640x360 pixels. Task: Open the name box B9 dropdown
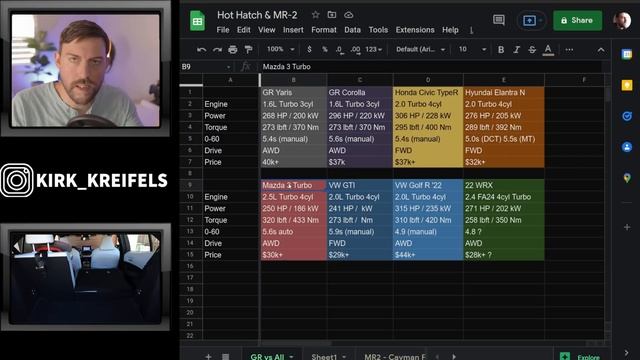tap(228, 67)
